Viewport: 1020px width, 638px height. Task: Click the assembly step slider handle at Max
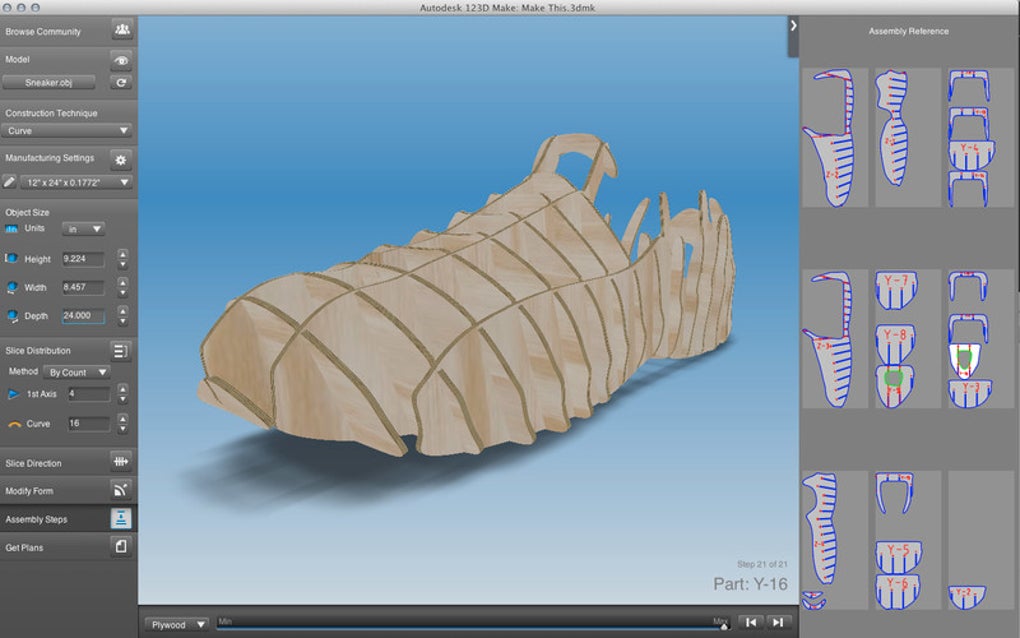pyautogui.click(x=724, y=627)
